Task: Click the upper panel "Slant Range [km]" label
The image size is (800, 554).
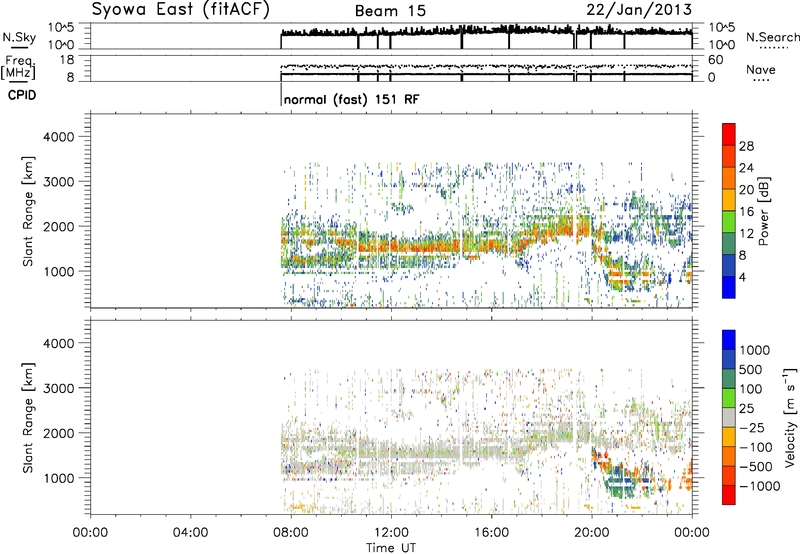Action: (28, 211)
